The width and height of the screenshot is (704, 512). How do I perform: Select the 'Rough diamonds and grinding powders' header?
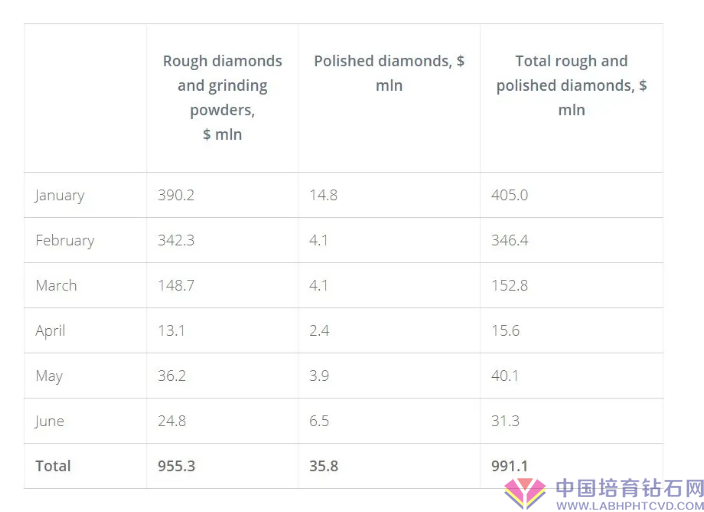click(222, 97)
